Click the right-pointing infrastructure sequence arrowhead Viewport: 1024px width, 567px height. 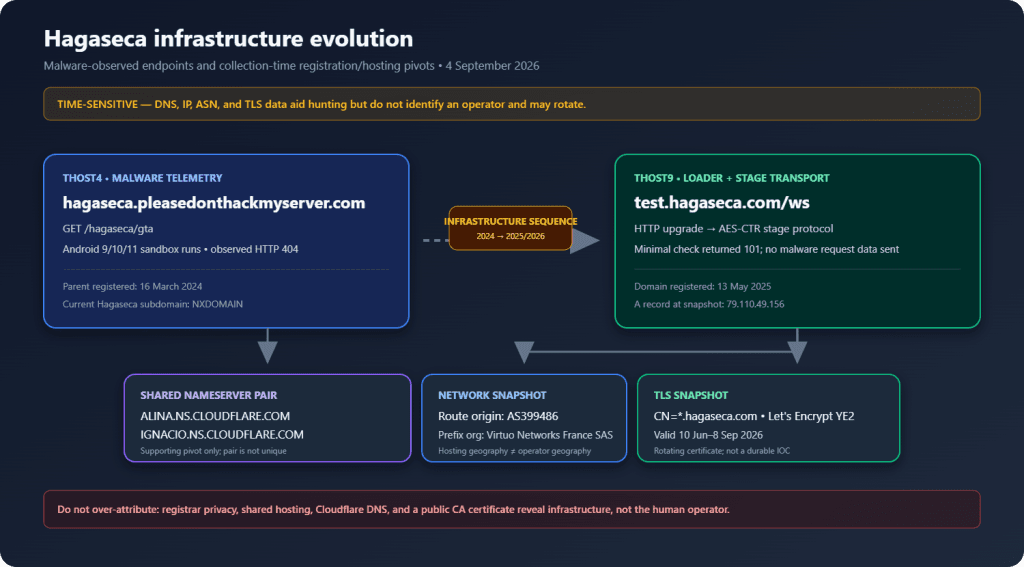(584, 240)
